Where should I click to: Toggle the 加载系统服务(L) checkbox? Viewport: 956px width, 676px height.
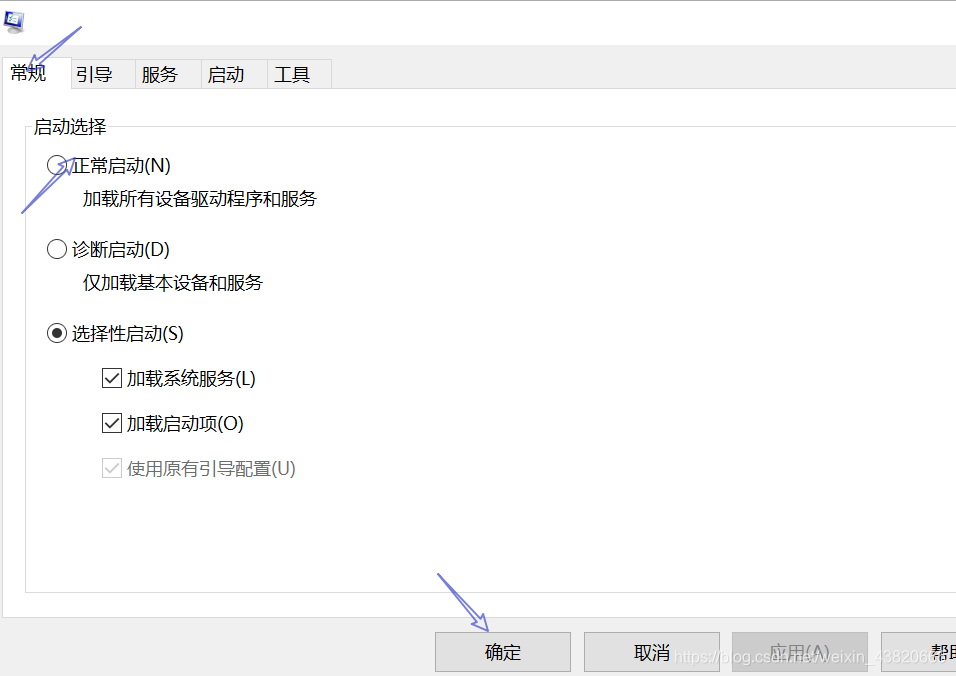tap(112, 379)
